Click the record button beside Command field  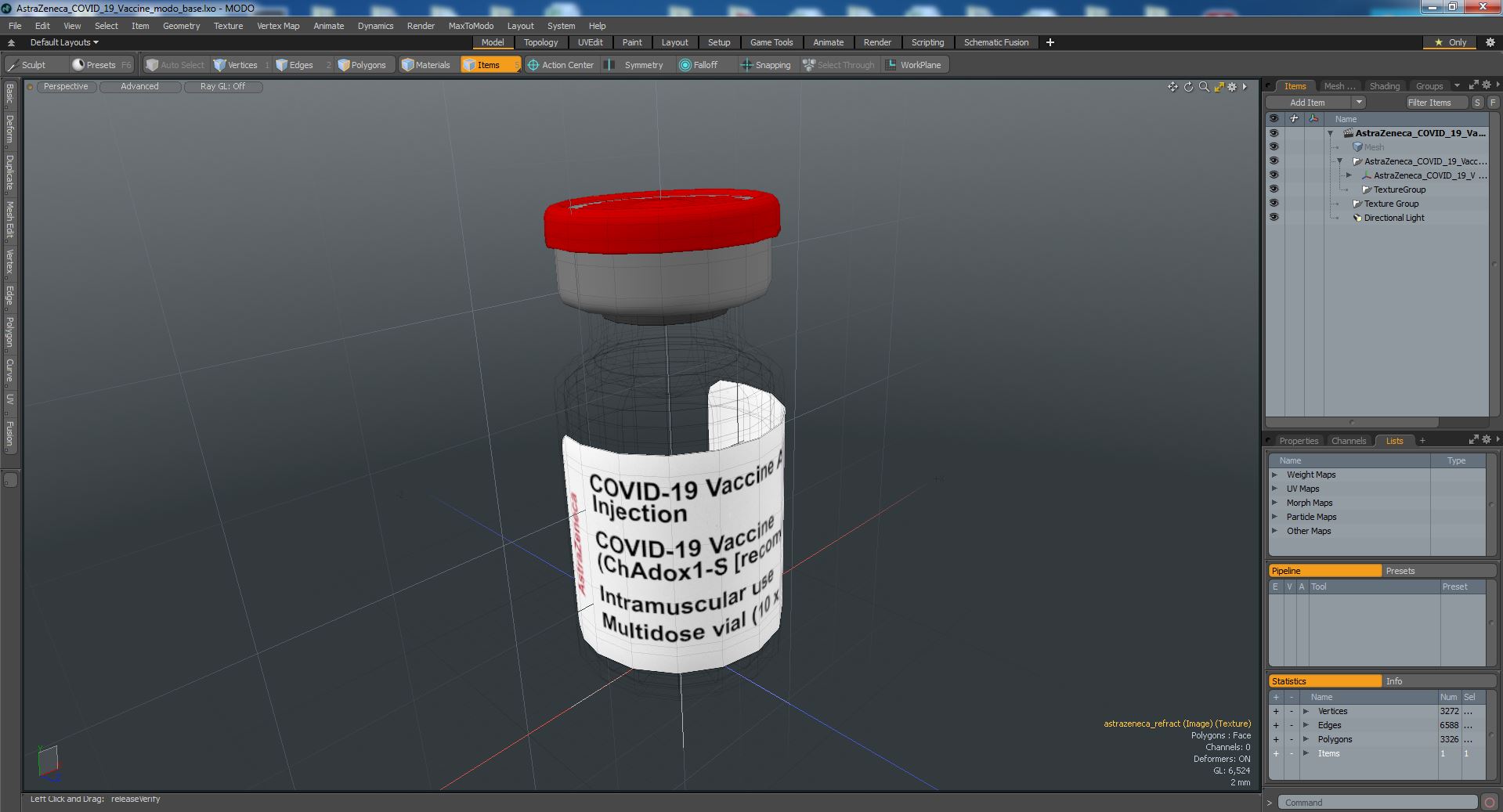tap(1489, 803)
